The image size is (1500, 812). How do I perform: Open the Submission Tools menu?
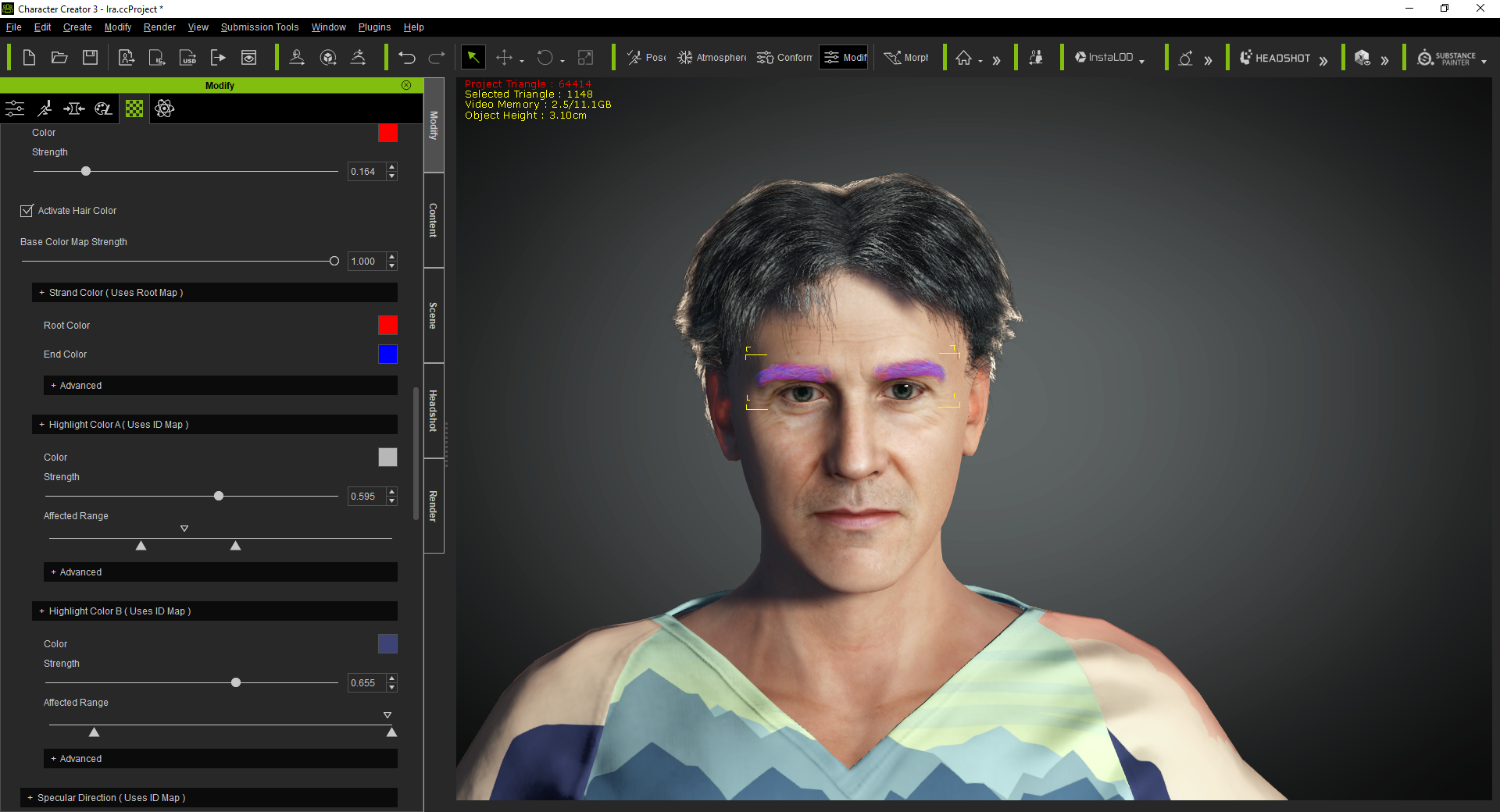click(259, 27)
